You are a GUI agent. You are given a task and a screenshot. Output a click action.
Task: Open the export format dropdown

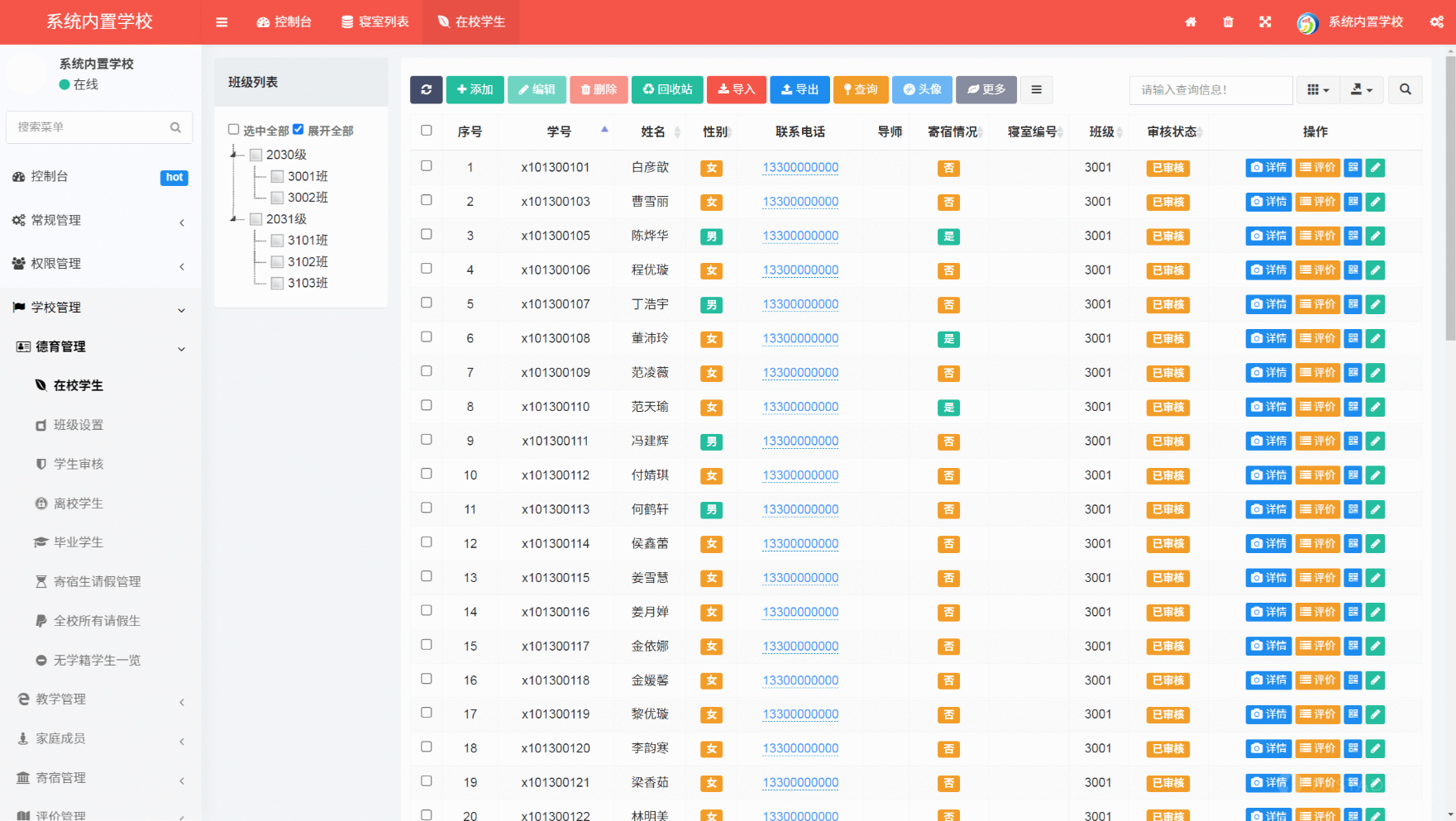point(1361,89)
